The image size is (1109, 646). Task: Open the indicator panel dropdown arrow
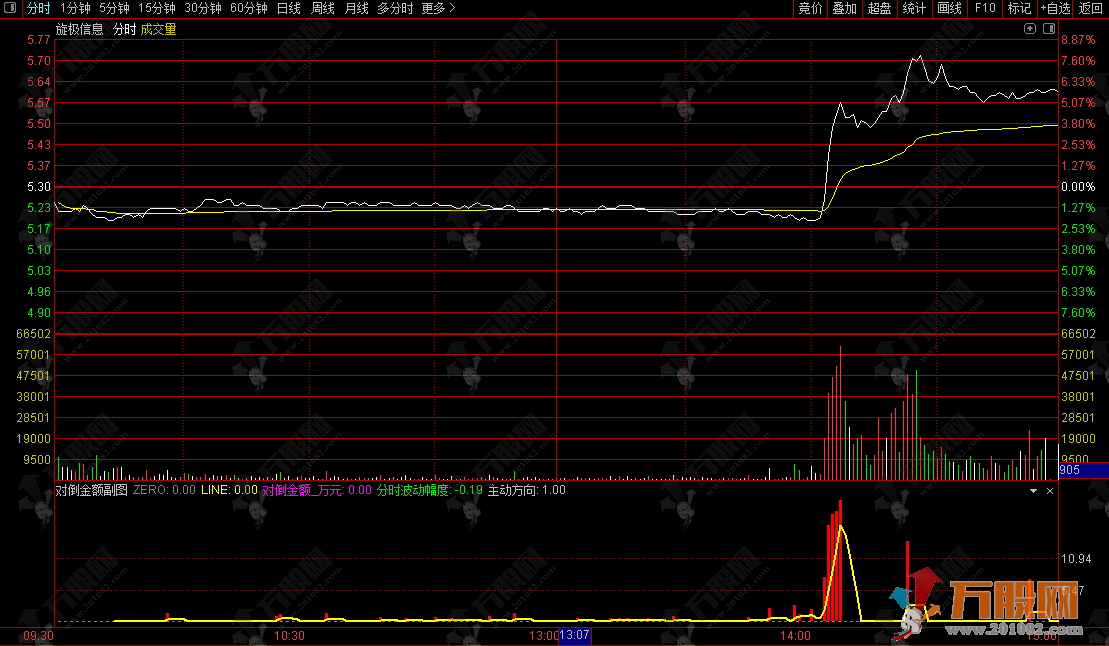click(1034, 491)
